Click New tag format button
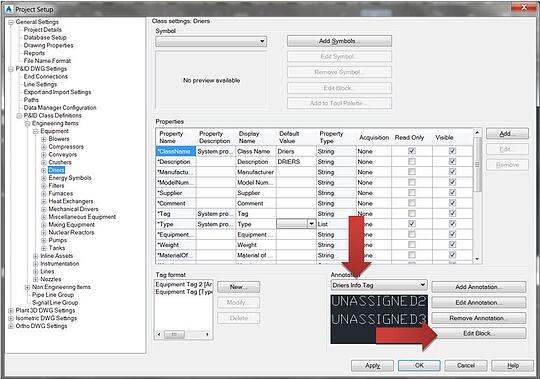540x379 pixels. click(x=238, y=287)
